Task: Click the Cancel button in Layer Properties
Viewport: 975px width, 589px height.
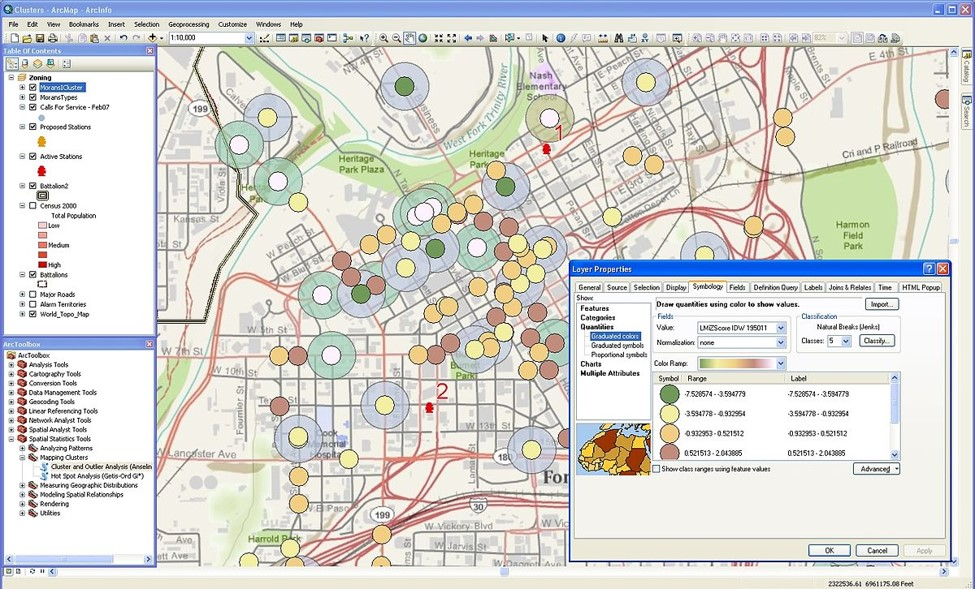Action: coord(877,550)
